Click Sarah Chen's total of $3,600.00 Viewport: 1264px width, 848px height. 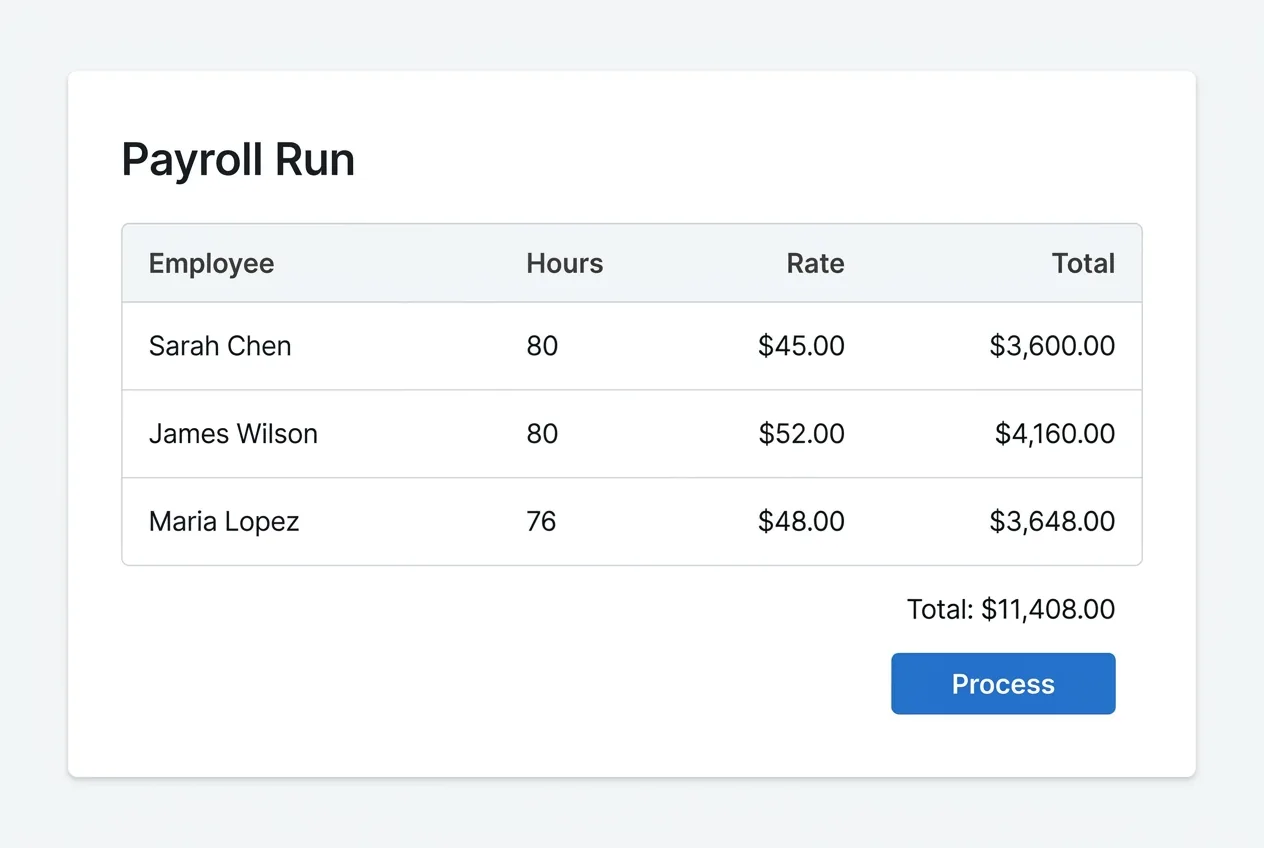pos(1051,345)
